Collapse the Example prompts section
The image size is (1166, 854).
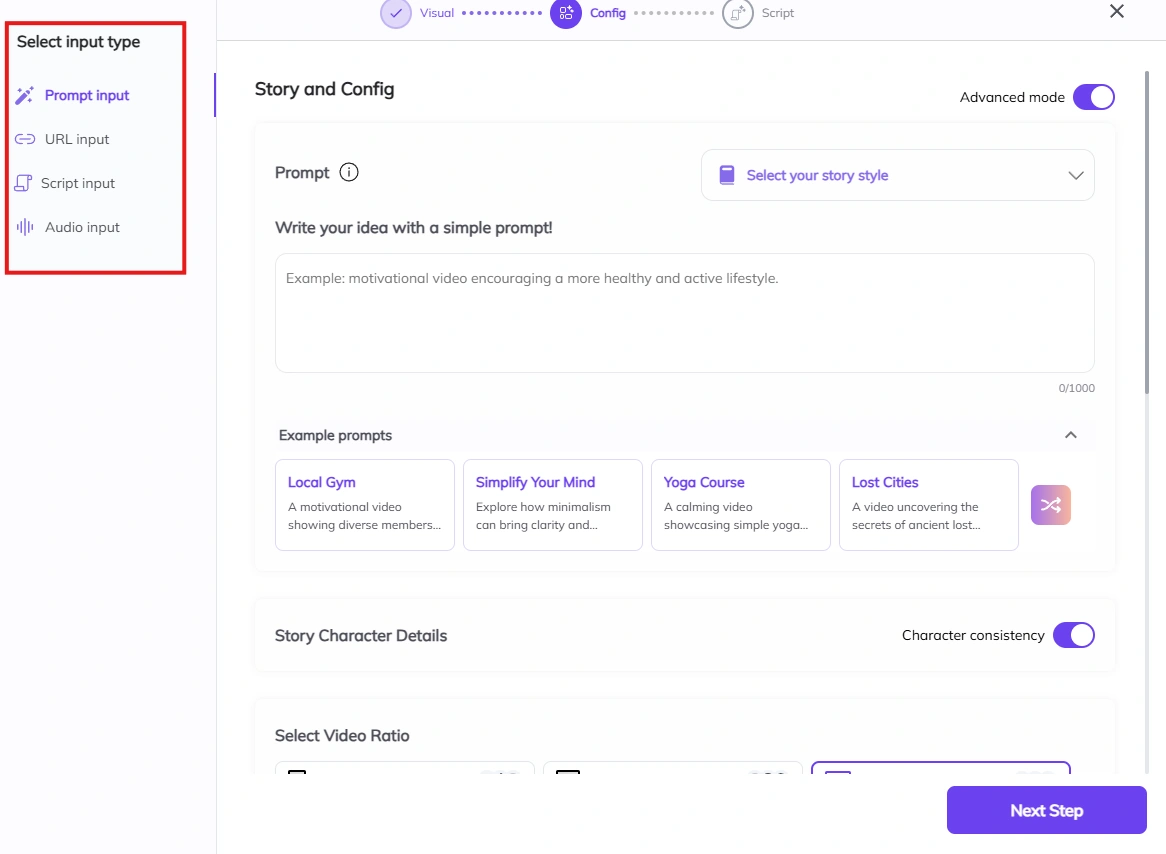click(1071, 435)
